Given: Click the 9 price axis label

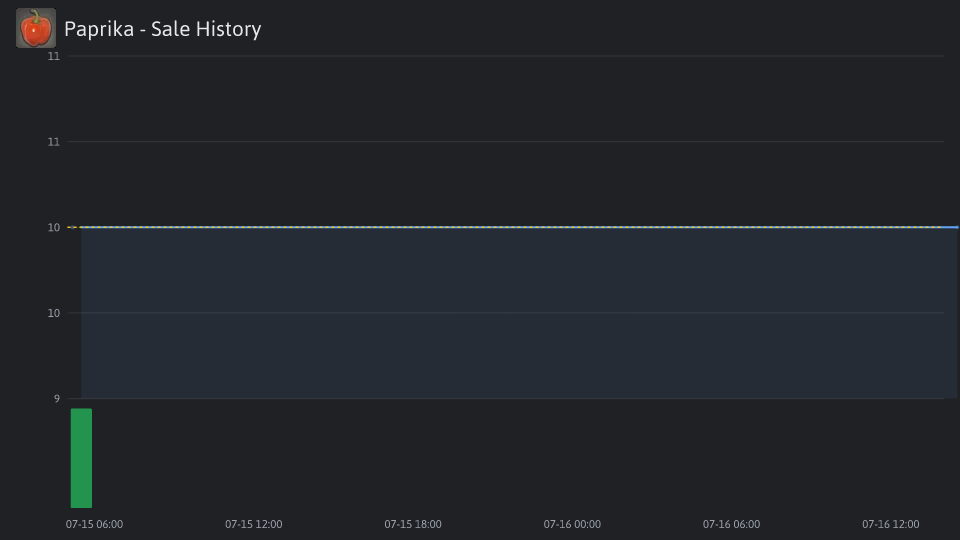Looking at the screenshot, I should click(x=56, y=399).
